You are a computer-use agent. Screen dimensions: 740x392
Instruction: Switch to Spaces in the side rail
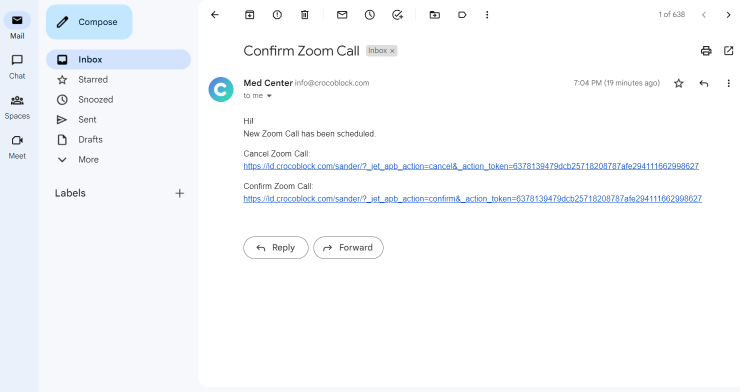tap(17, 107)
